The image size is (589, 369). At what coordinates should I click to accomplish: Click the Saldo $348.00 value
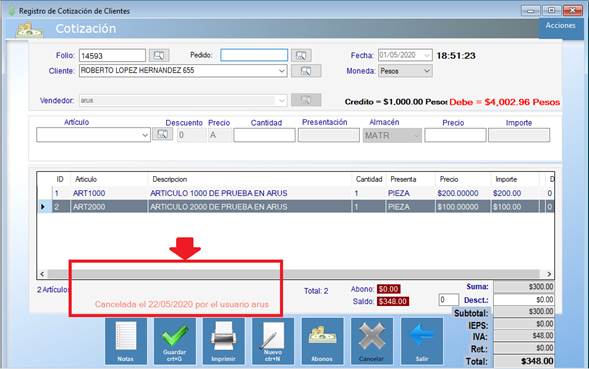(393, 301)
